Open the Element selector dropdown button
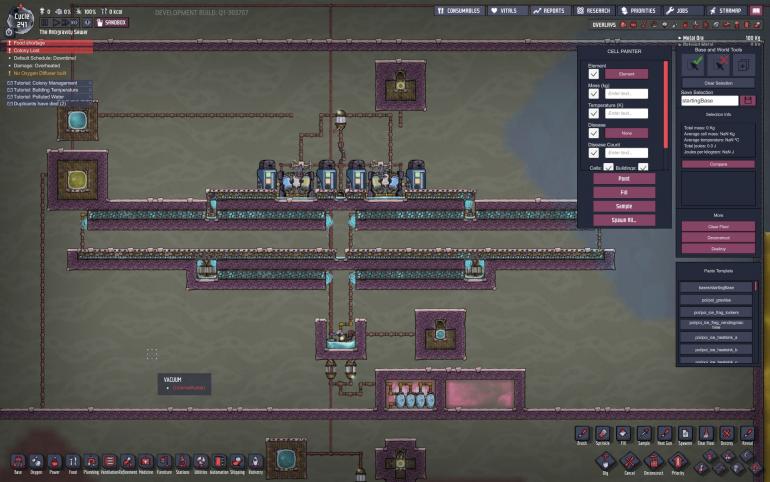The width and height of the screenshot is (770, 482). pyautogui.click(x=626, y=74)
